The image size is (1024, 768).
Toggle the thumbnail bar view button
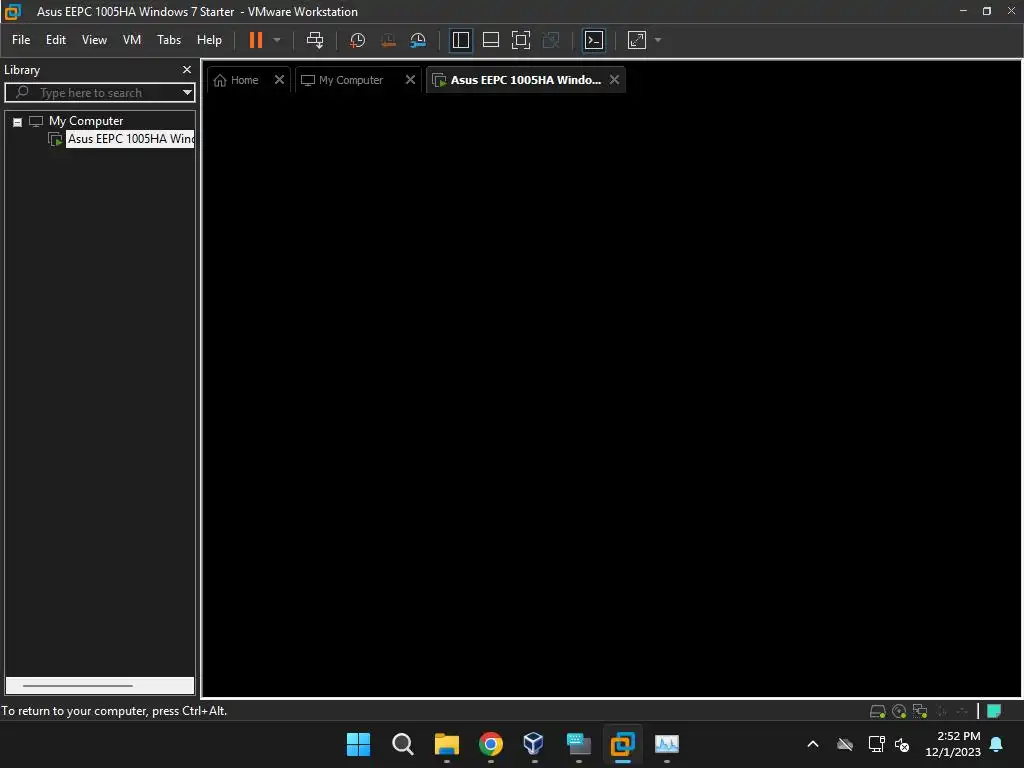(490, 40)
